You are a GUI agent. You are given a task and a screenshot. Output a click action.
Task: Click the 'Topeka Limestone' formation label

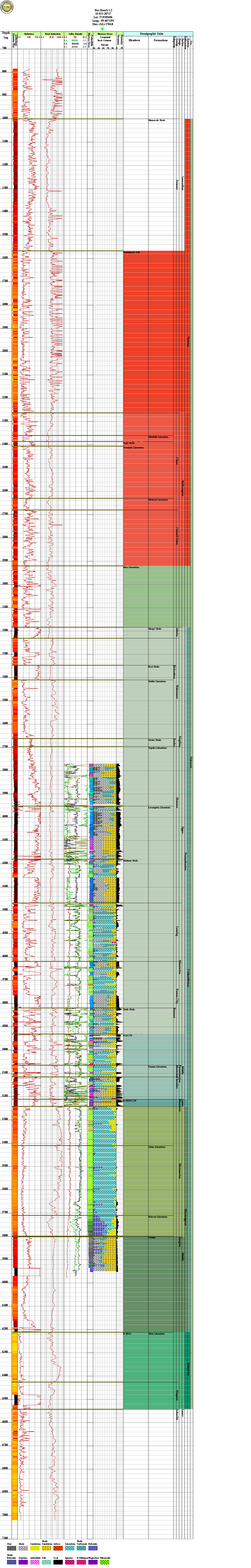point(157,748)
